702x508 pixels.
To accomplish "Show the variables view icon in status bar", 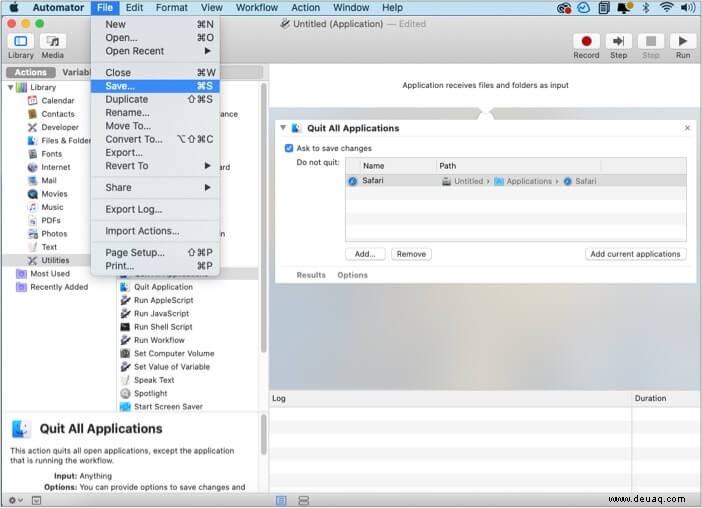I will (304, 500).
